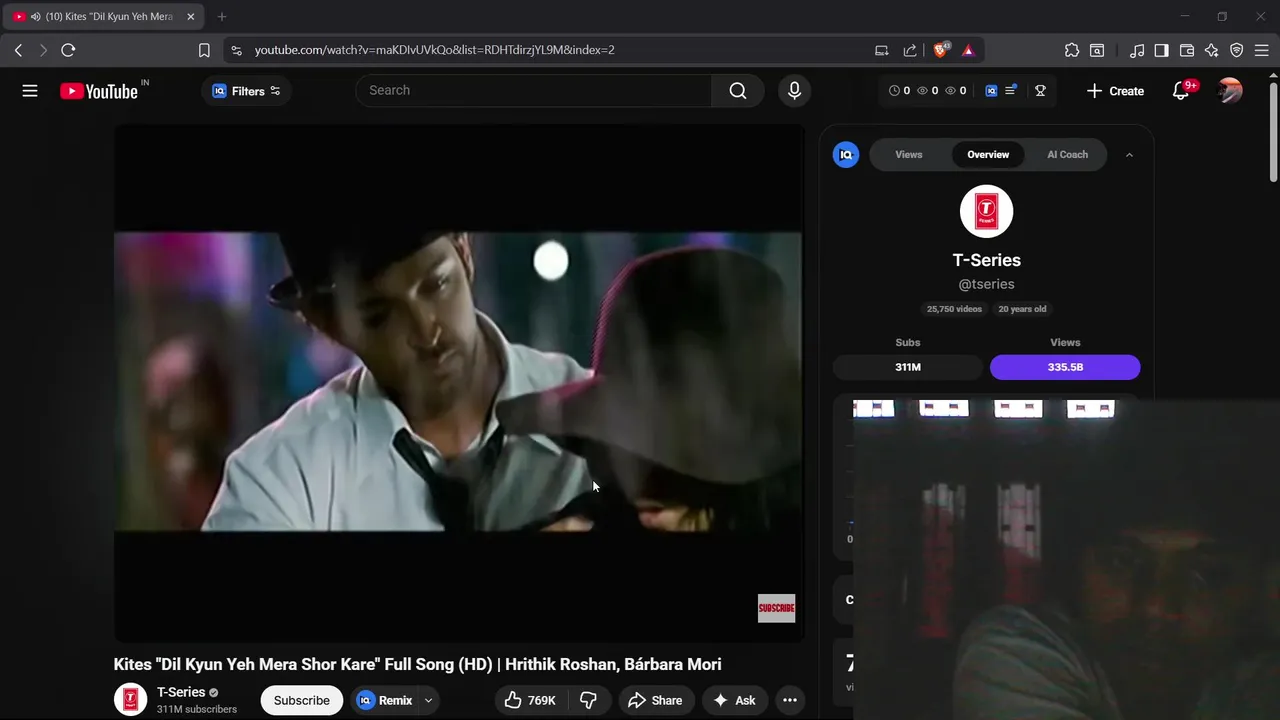Toggle the browser sidebar panel icon
The height and width of the screenshot is (720, 1280).
(1162, 50)
